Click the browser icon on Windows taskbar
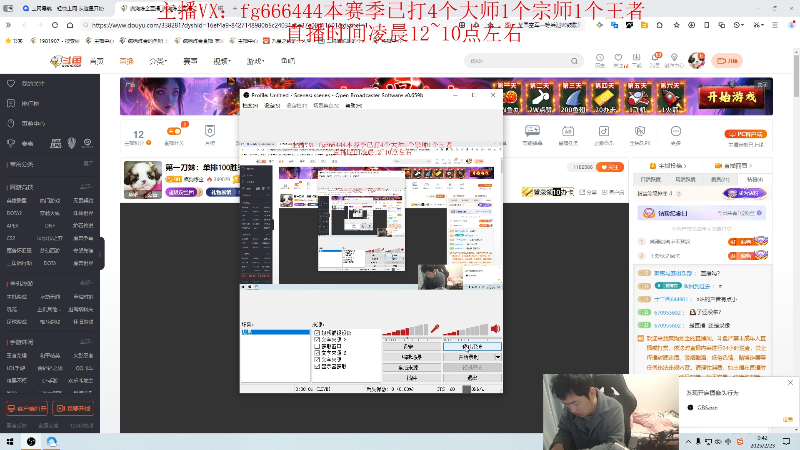800x450 pixels. (52, 442)
